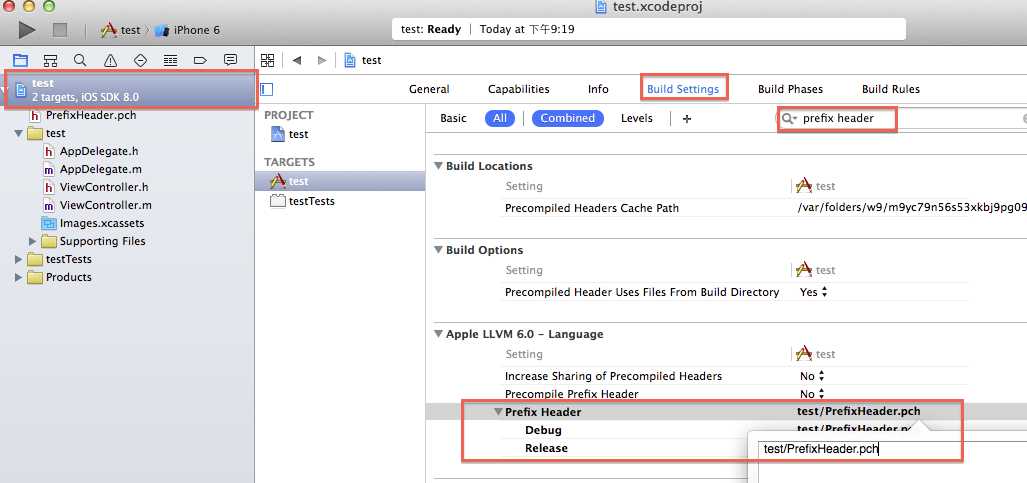Open Images.xcassets

pos(102,223)
